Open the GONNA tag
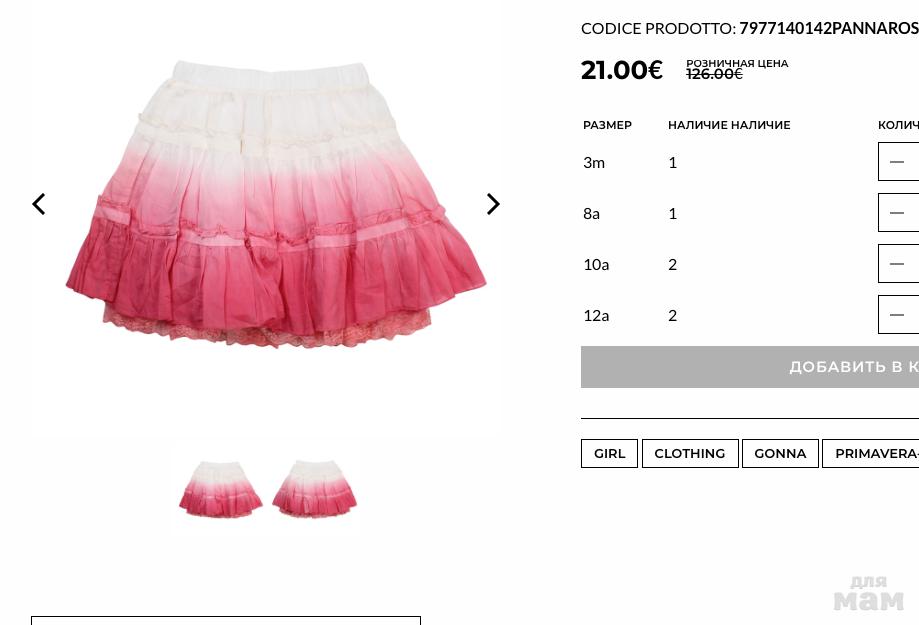The image size is (919, 625). pos(780,454)
